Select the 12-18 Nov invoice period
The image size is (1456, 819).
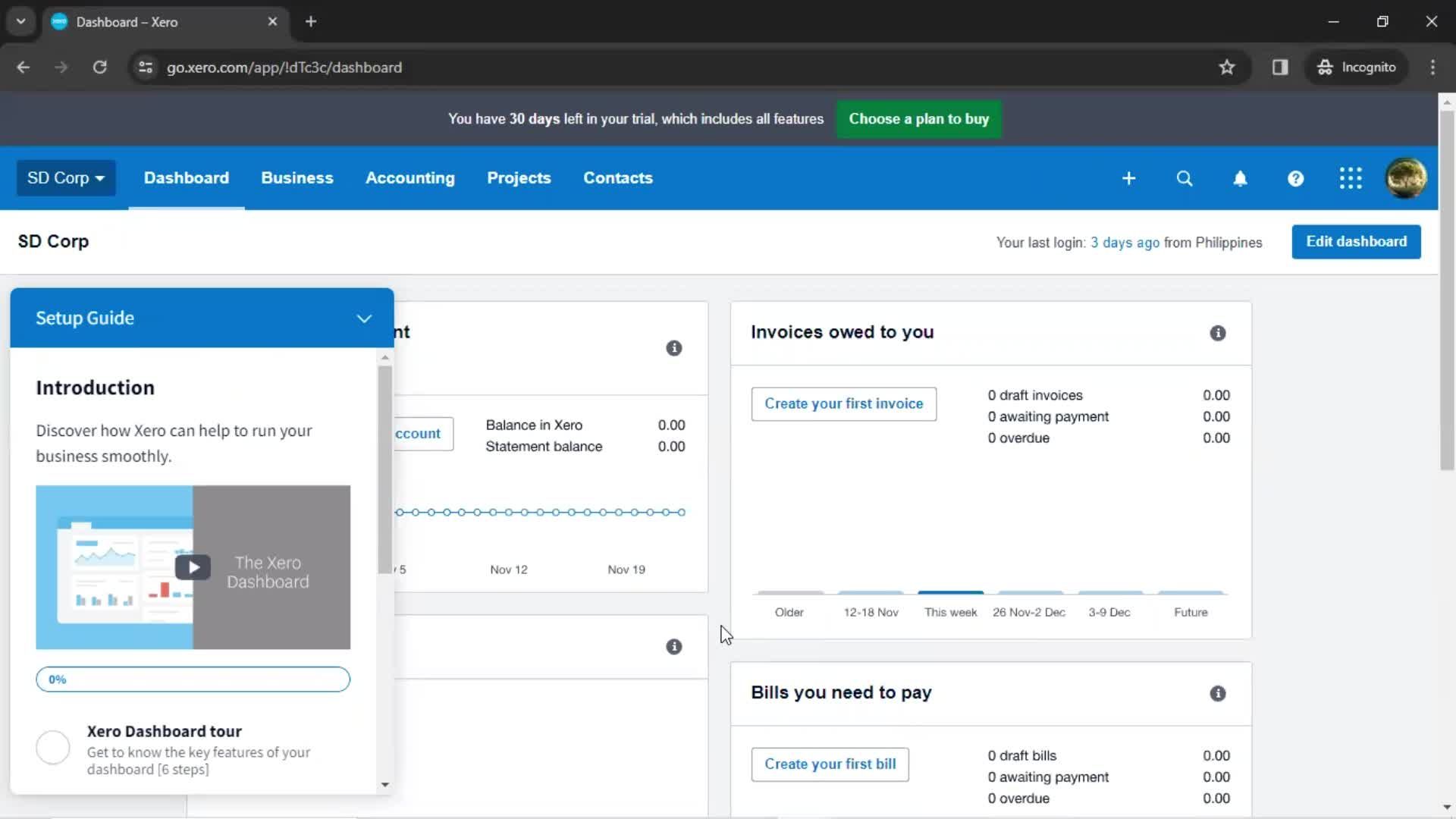pos(871,612)
